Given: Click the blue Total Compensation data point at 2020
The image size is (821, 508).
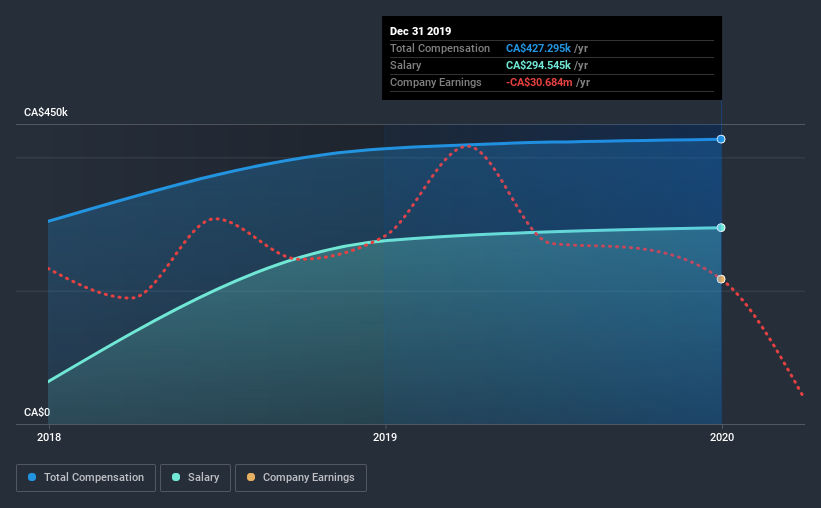Looking at the screenshot, I should click(x=721, y=139).
